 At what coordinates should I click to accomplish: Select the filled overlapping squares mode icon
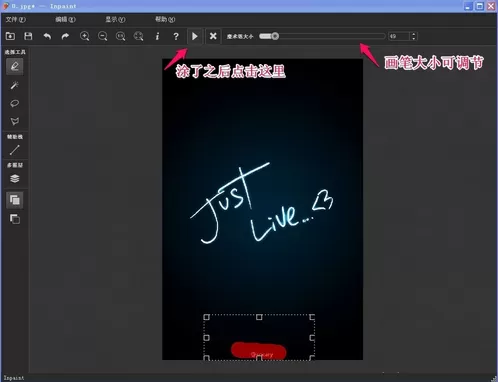pyautogui.click(x=15, y=200)
